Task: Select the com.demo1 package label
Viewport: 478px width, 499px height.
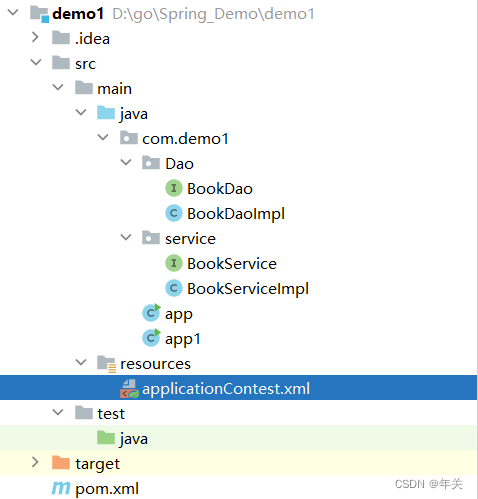Action: 185,139
